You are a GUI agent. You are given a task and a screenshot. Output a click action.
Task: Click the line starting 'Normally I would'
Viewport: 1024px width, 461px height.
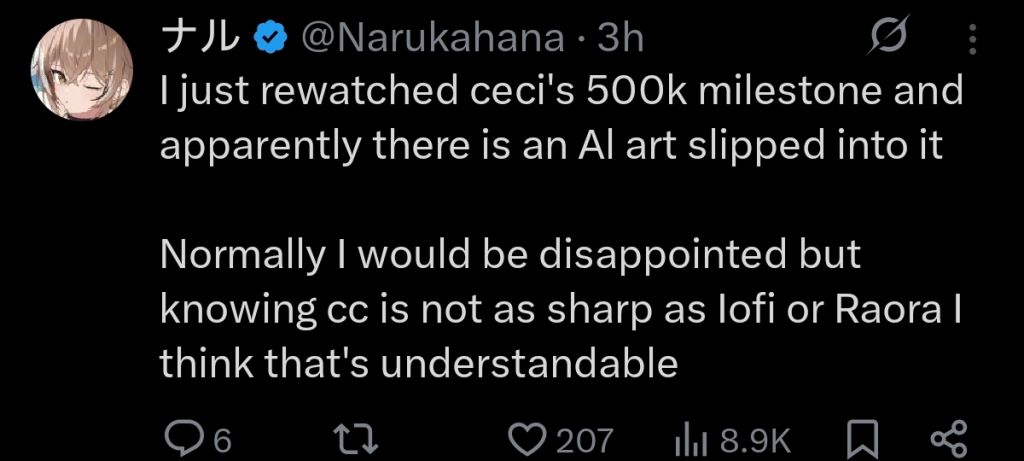pyautogui.click(x=510, y=255)
